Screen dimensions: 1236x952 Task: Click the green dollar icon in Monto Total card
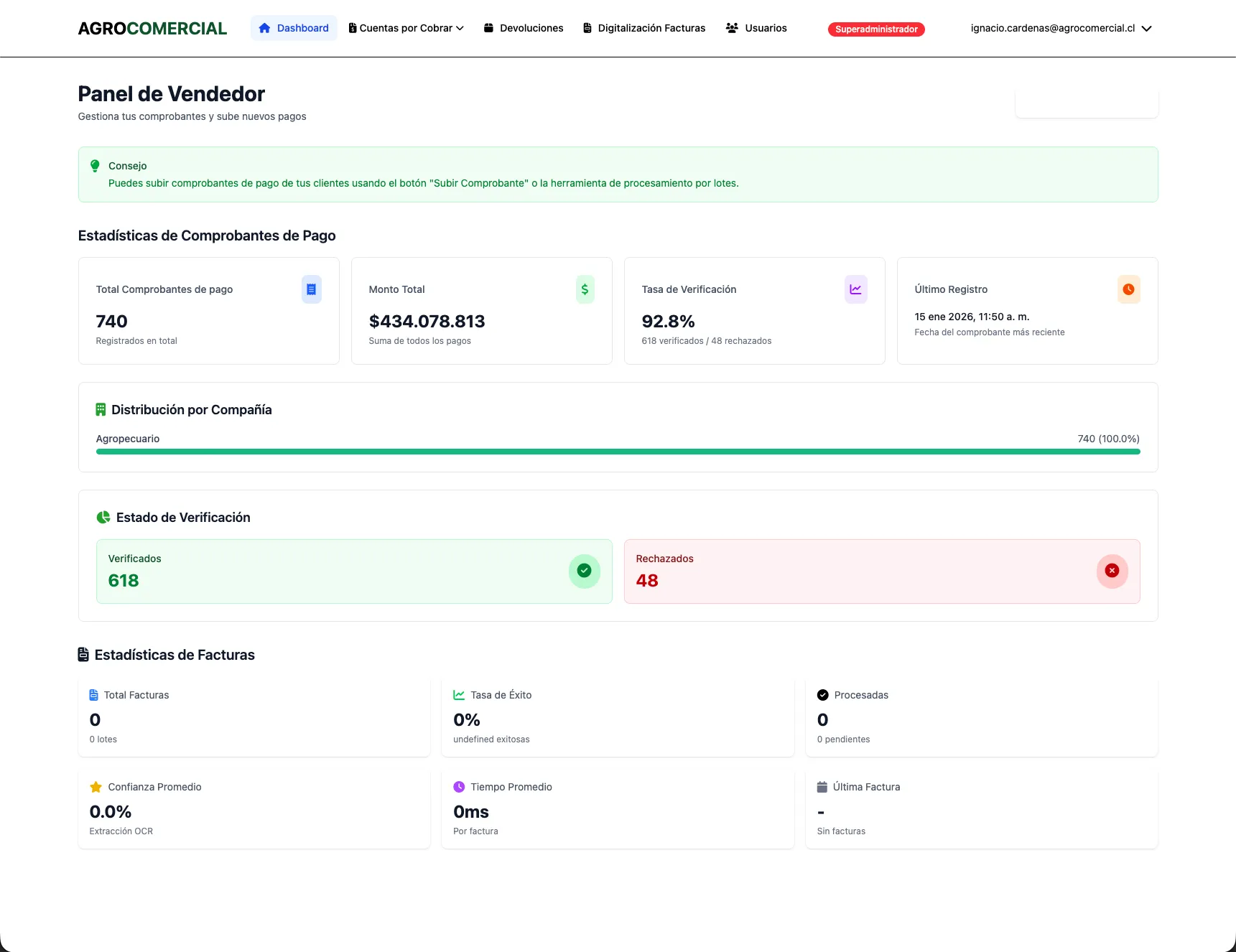585,289
